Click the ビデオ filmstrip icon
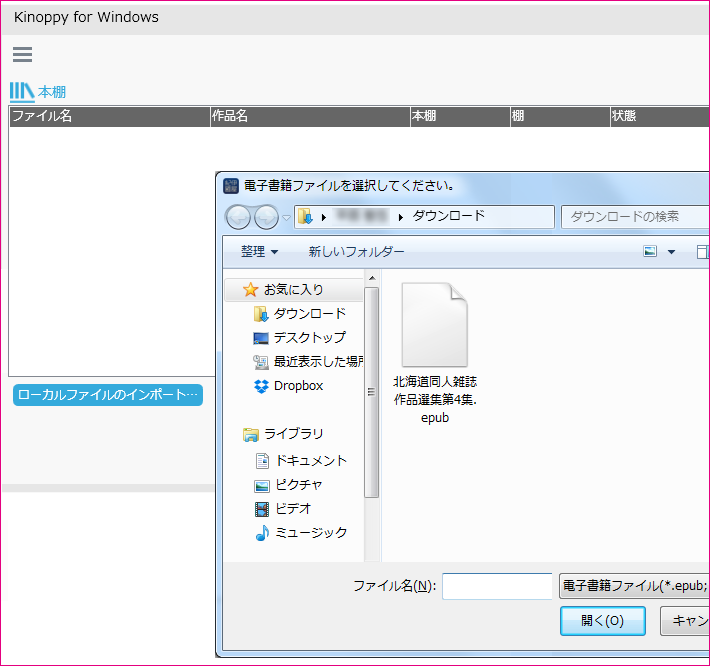Screen dimensions: 710x666 262,509
